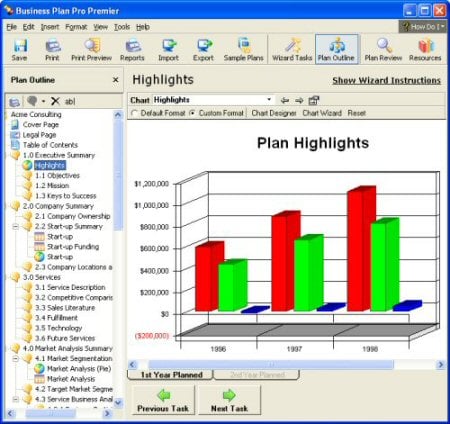Click the Export toolbar icon

click(x=203, y=50)
